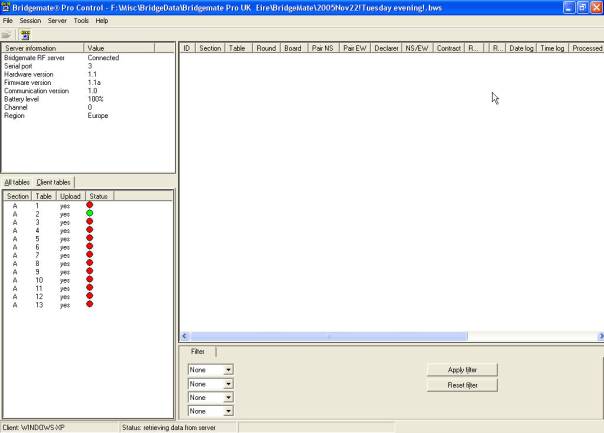
Task: Switch to the All tables tab
Action: tap(16, 182)
